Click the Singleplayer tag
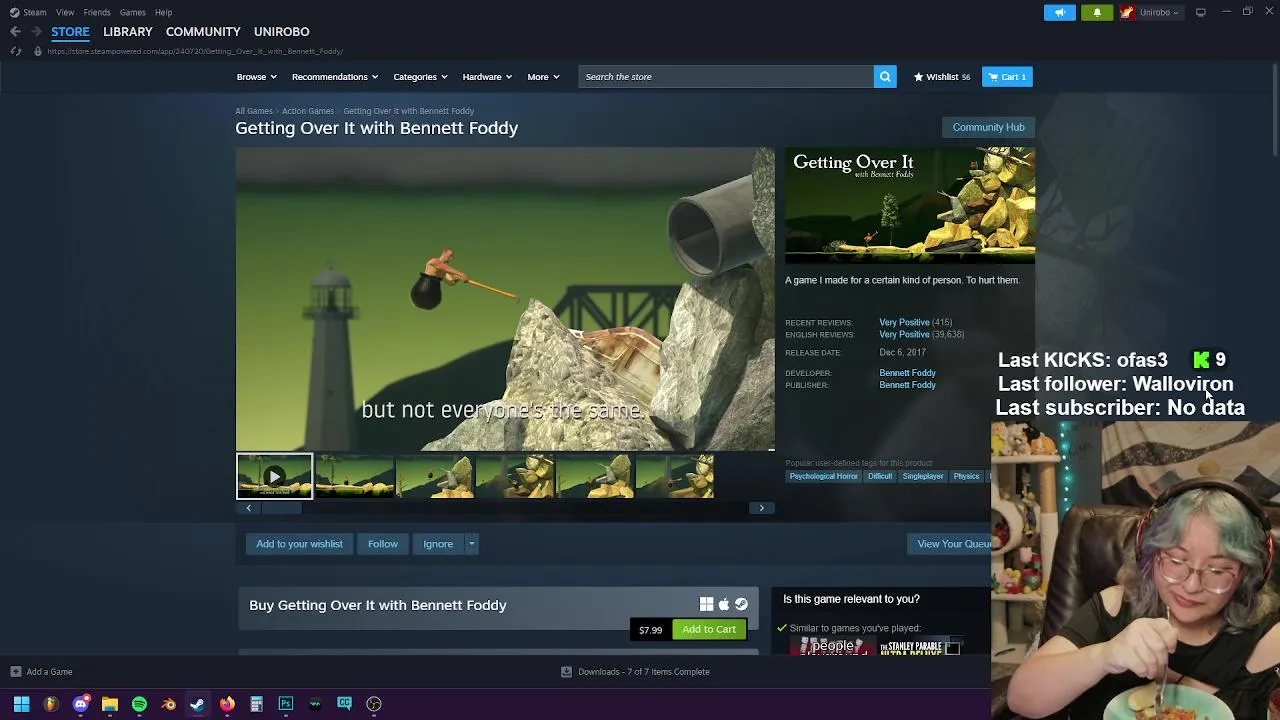 923,476
